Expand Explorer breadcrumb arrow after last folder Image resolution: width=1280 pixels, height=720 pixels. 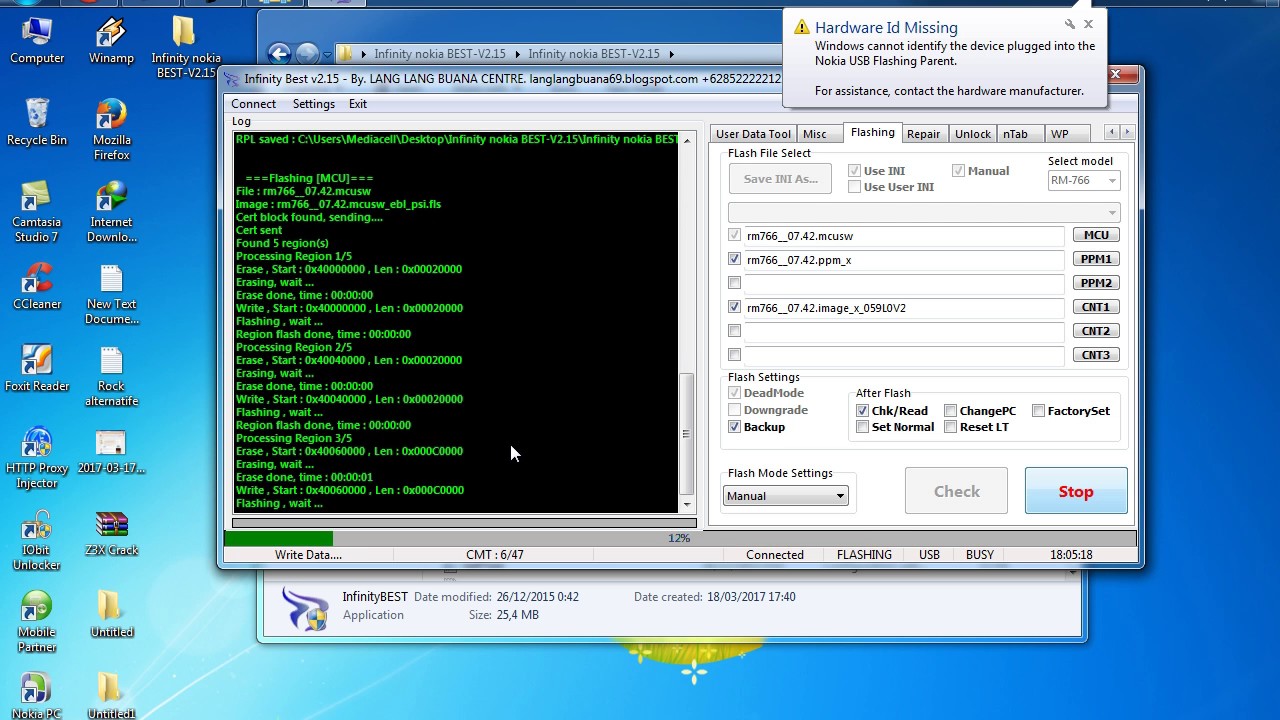[671, 54]
